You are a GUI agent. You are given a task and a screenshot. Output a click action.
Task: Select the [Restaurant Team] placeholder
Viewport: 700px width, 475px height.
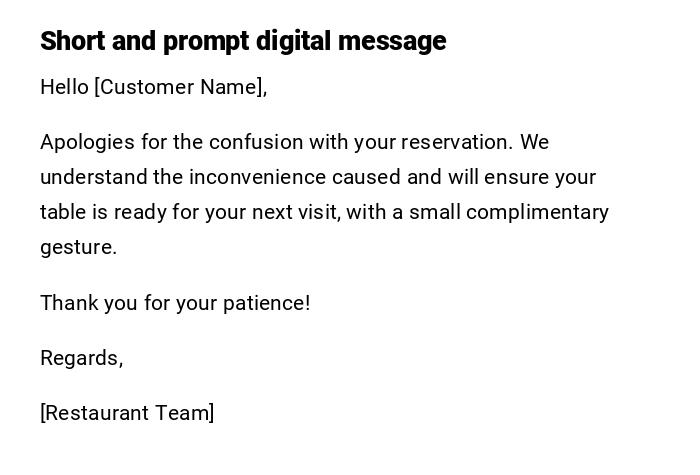(x=127, y=413)
